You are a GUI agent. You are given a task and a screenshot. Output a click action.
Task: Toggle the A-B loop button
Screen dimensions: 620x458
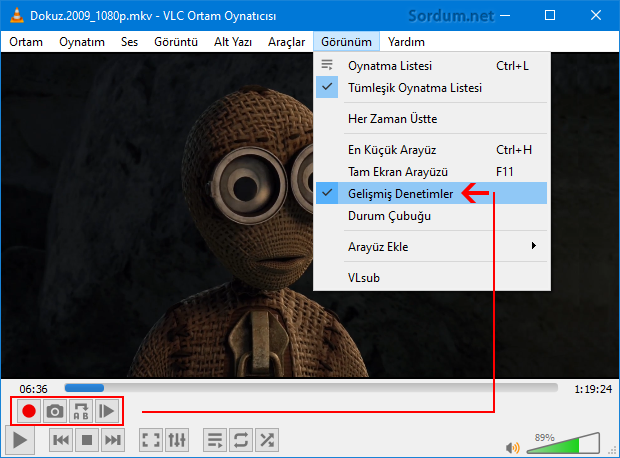(81, 411)
